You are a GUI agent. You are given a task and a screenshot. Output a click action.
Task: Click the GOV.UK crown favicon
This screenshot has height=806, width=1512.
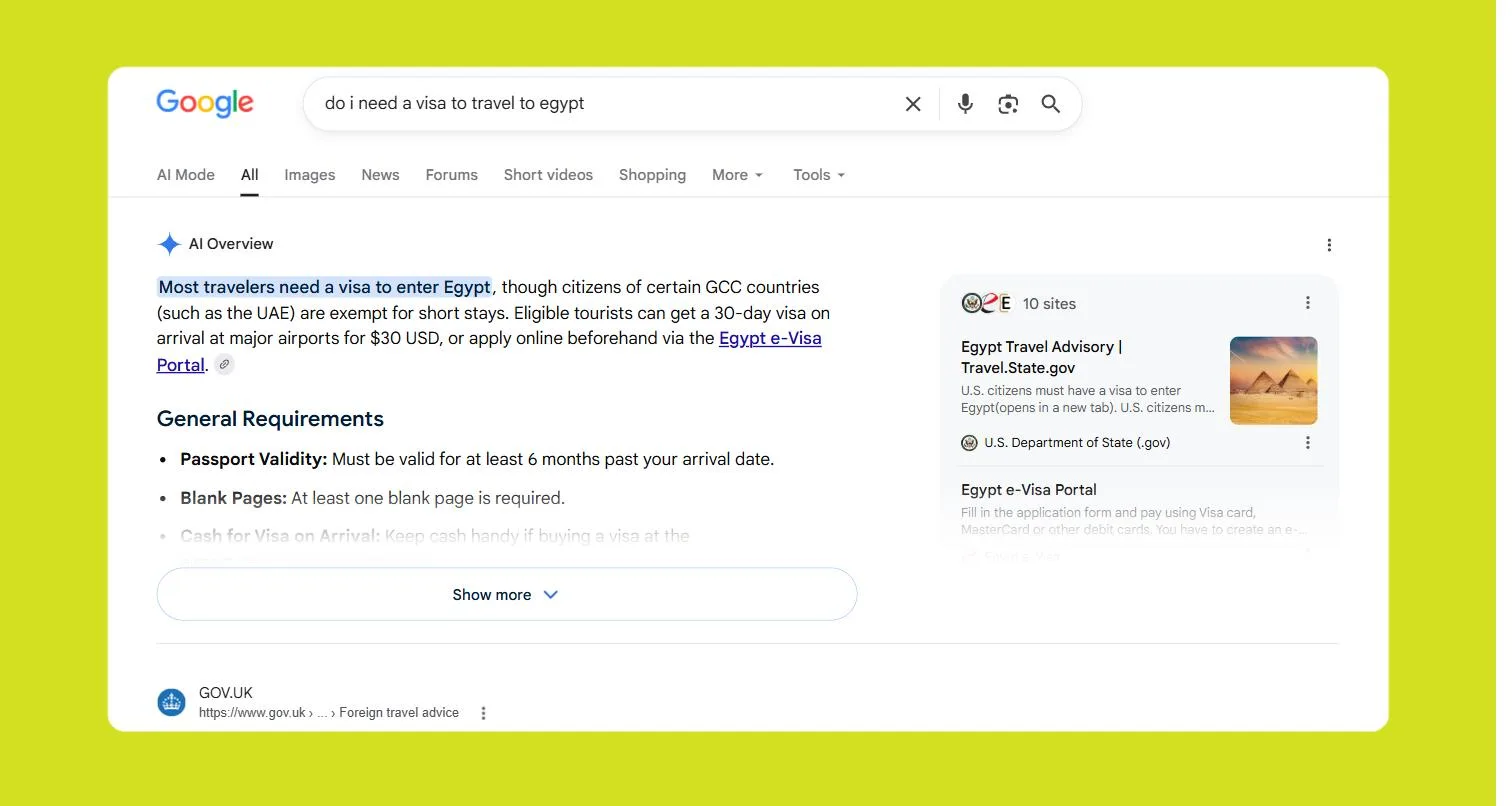[x=171, y=702]
